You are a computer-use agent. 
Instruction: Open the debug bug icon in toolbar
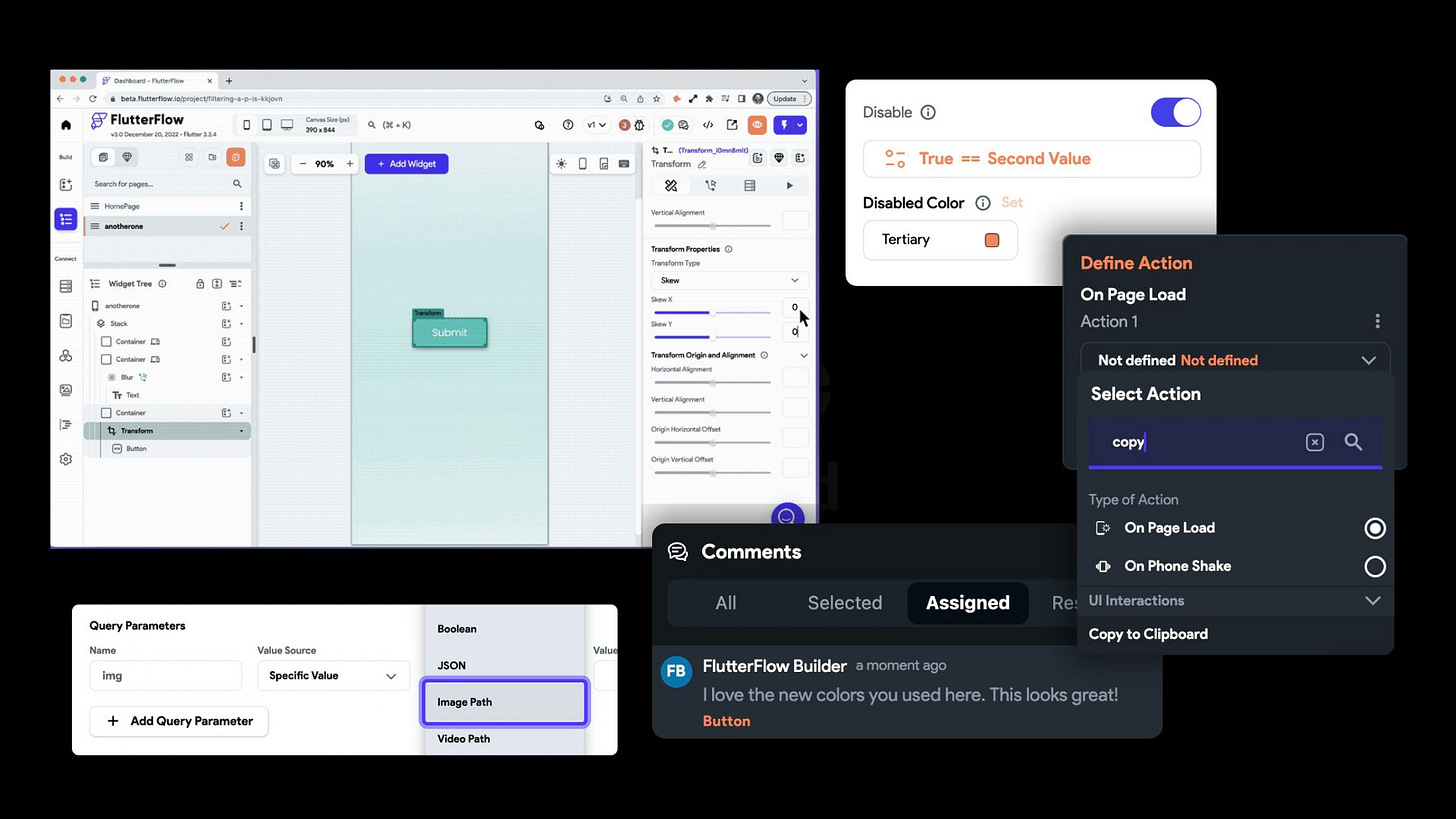[x=639, y=125]
